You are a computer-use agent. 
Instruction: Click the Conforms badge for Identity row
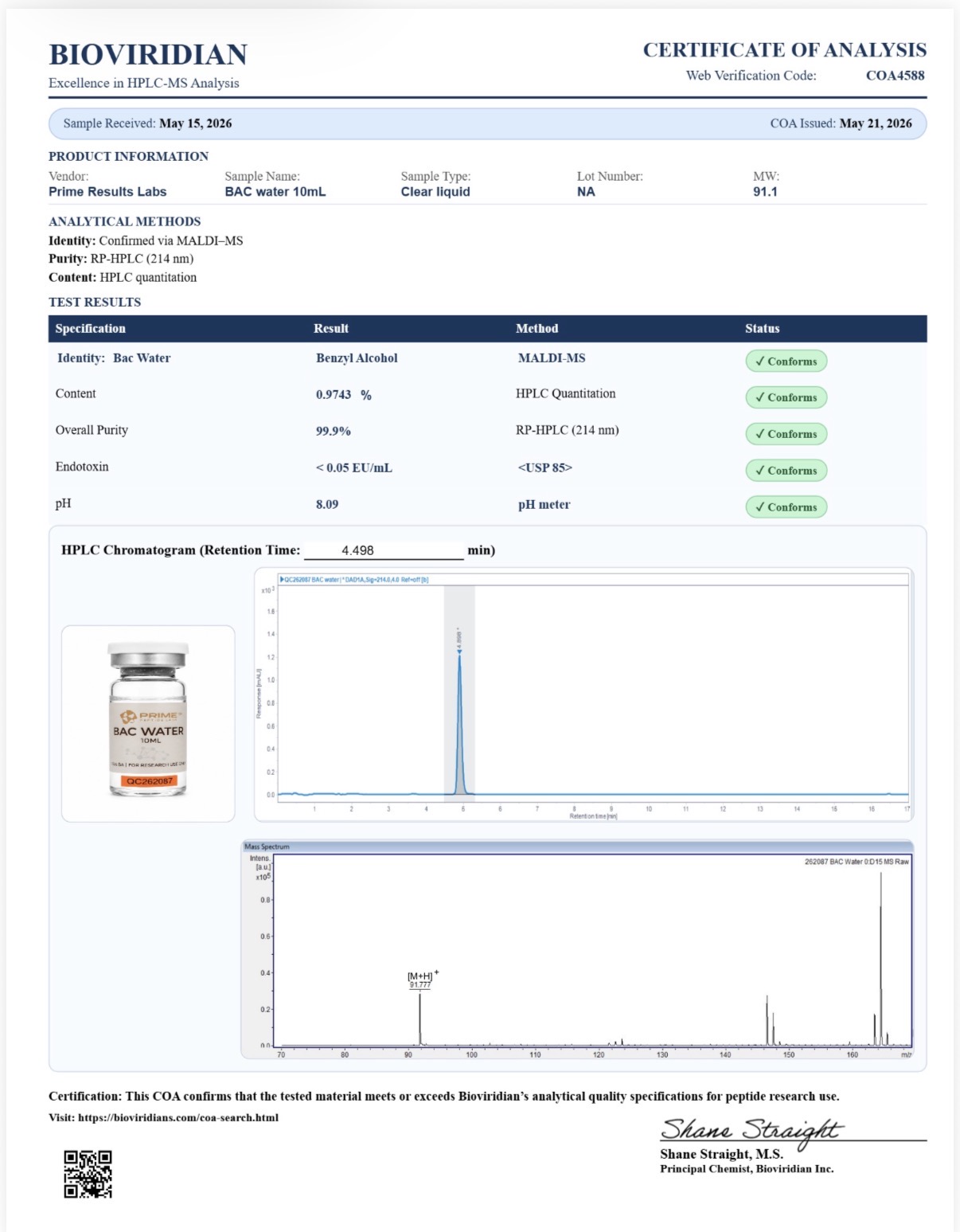(x=786, y=361)
